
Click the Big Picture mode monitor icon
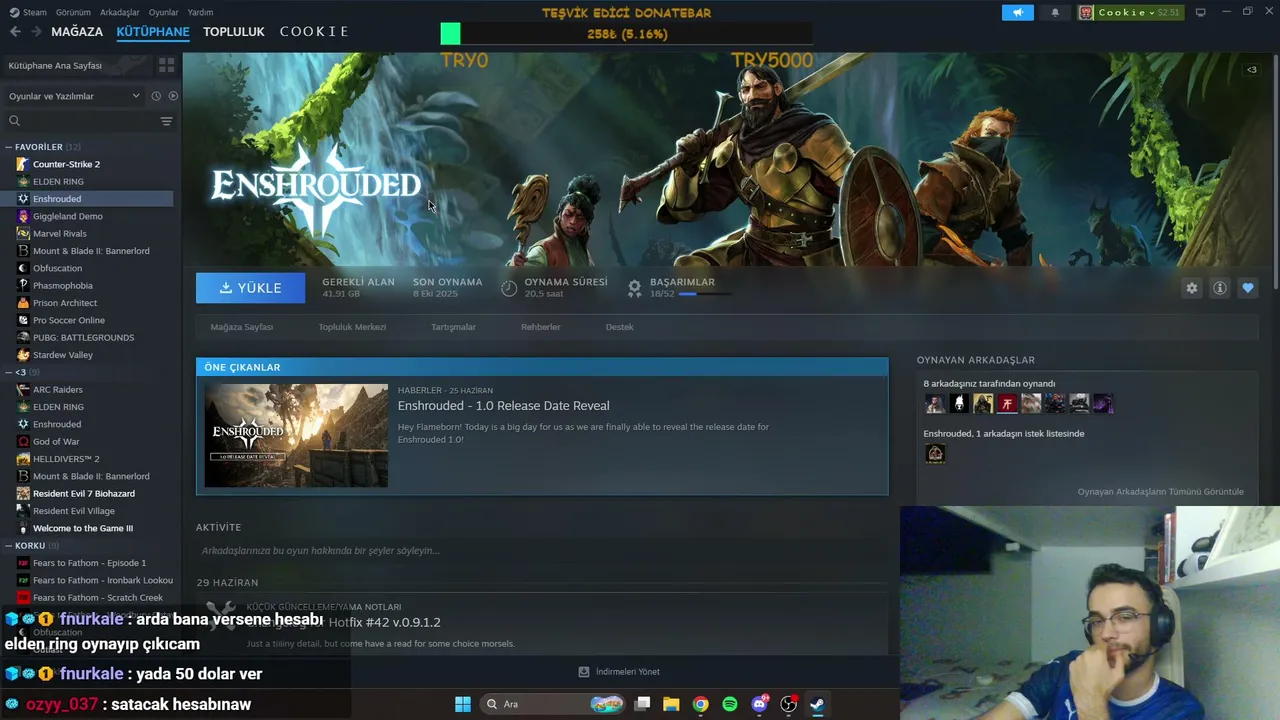pos(1200,12)
